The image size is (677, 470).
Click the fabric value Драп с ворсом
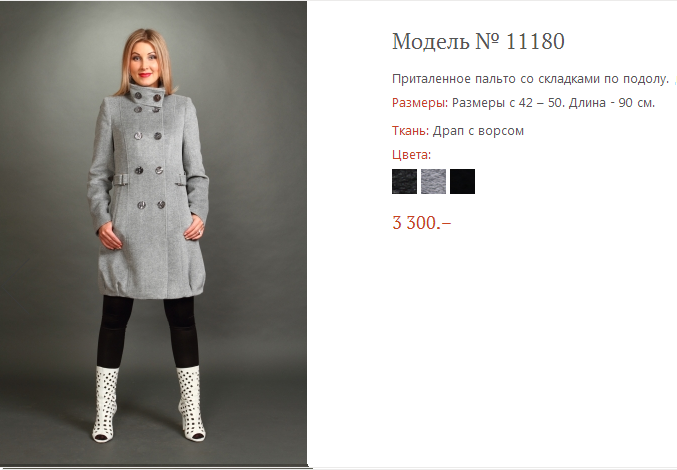pos(478,131)
